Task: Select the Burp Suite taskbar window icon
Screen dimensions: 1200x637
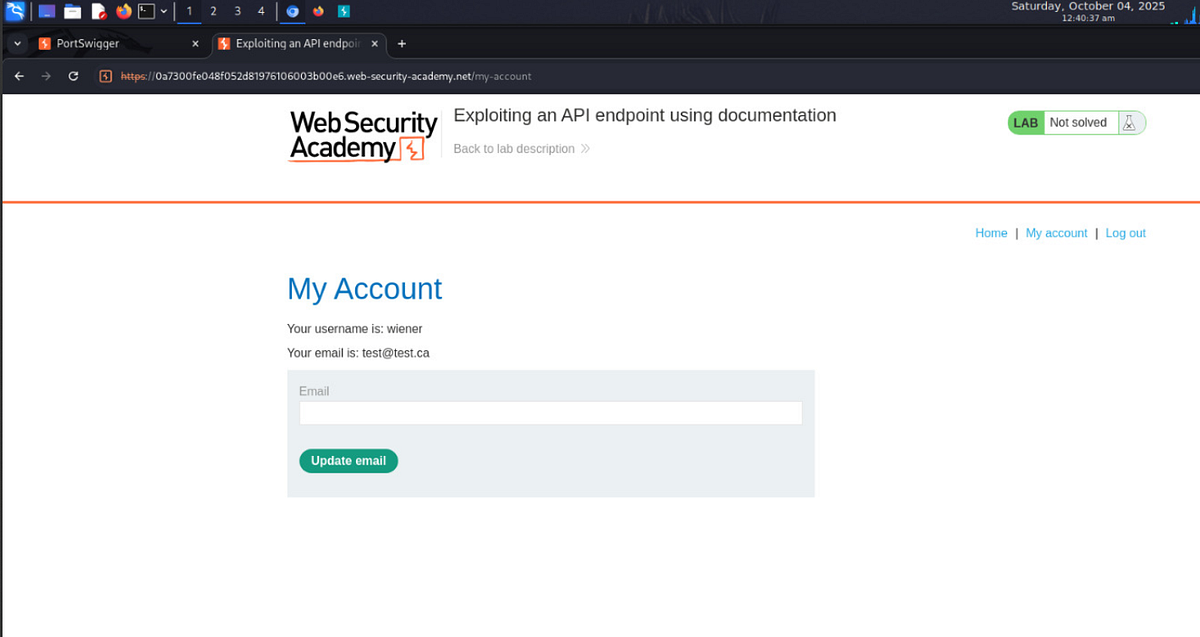Action: (x=344, y=12)
